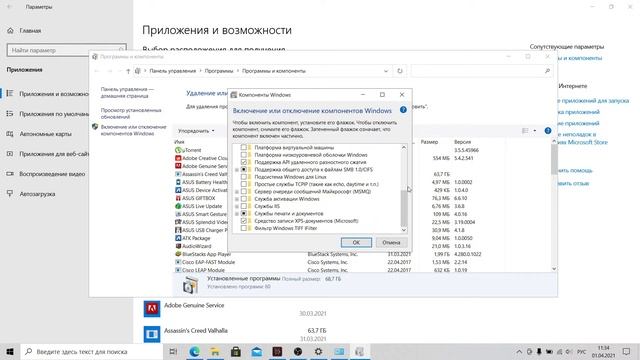
Task: Check the Windows Activation Service checkbox
Action: point(244,199)
